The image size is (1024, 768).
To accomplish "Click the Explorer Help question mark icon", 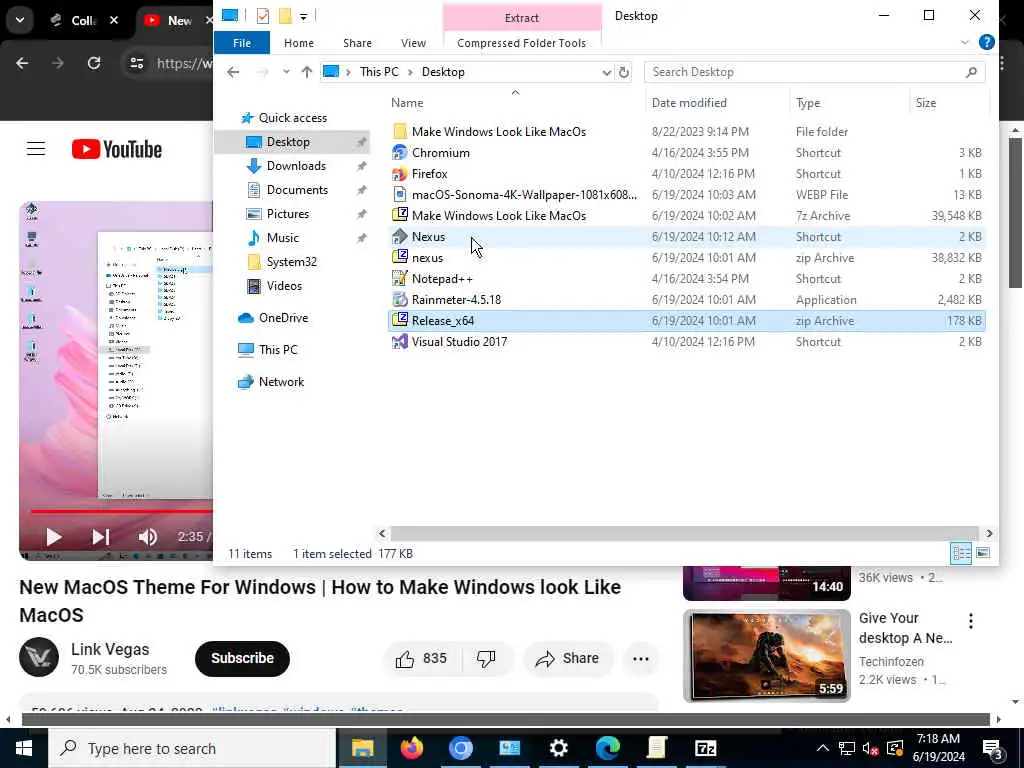I will pyautogui.click(x=986, y=42).
